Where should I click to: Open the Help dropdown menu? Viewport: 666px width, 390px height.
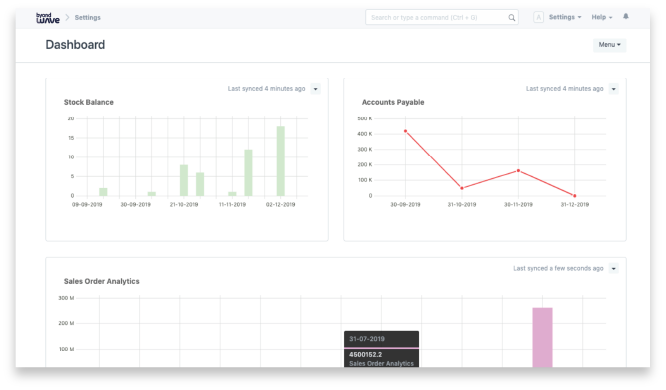tap(602, 17)
